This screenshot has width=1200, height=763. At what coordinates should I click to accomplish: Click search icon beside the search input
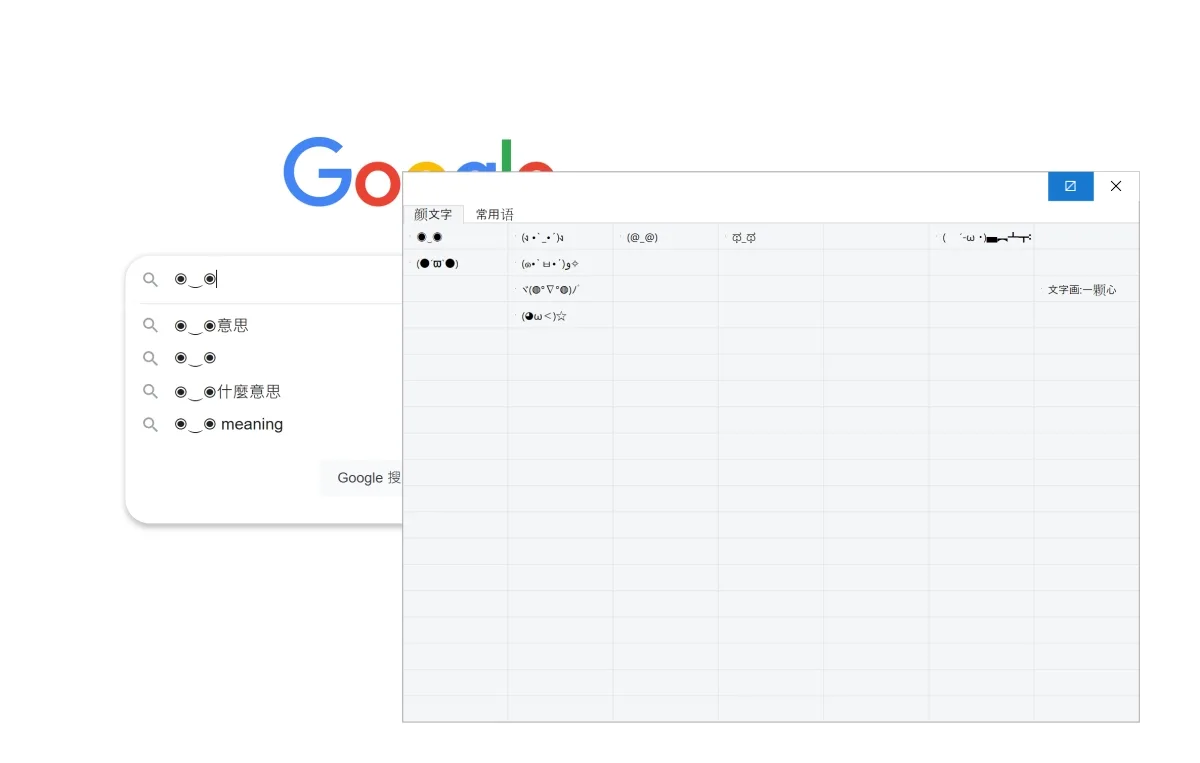[150, 279]
